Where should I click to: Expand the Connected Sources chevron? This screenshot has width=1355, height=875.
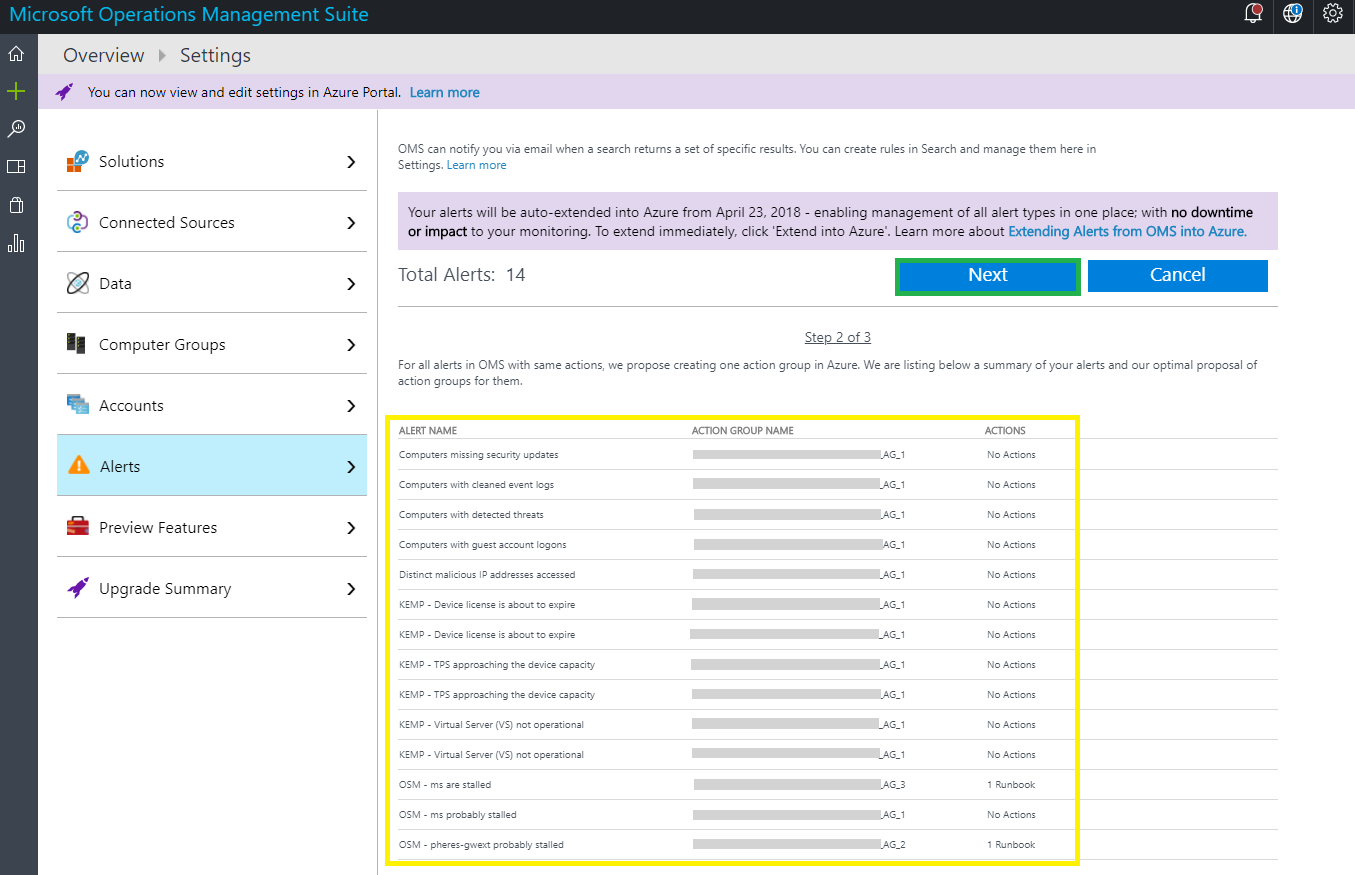coord(351,222)
